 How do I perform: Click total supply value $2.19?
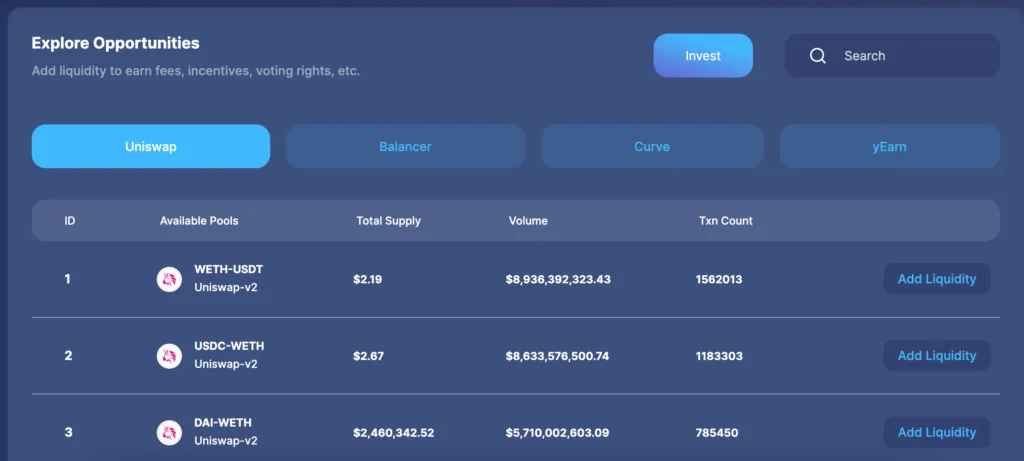coord(368,279)
